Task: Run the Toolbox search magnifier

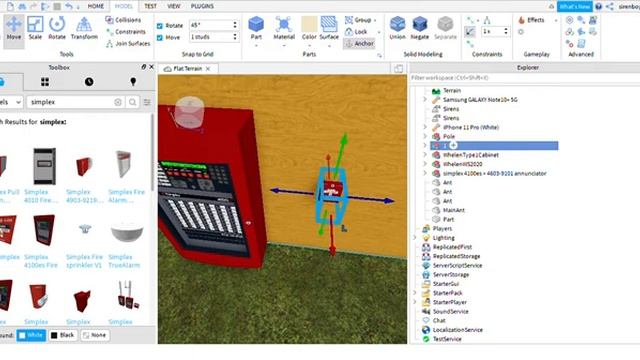Action: (x=133, y=102)
